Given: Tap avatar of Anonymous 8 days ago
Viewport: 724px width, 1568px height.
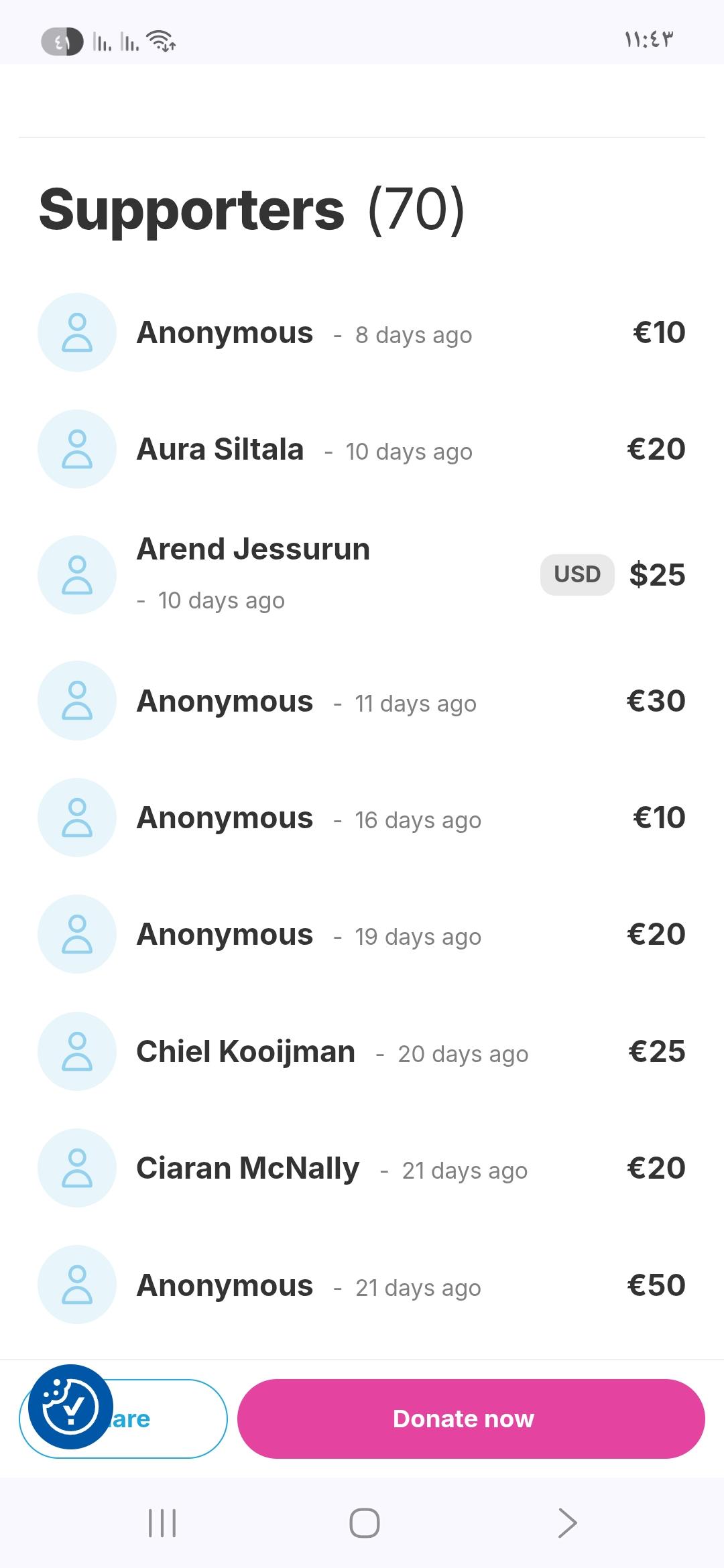Looking at the screenshot, I should (77, 332).
